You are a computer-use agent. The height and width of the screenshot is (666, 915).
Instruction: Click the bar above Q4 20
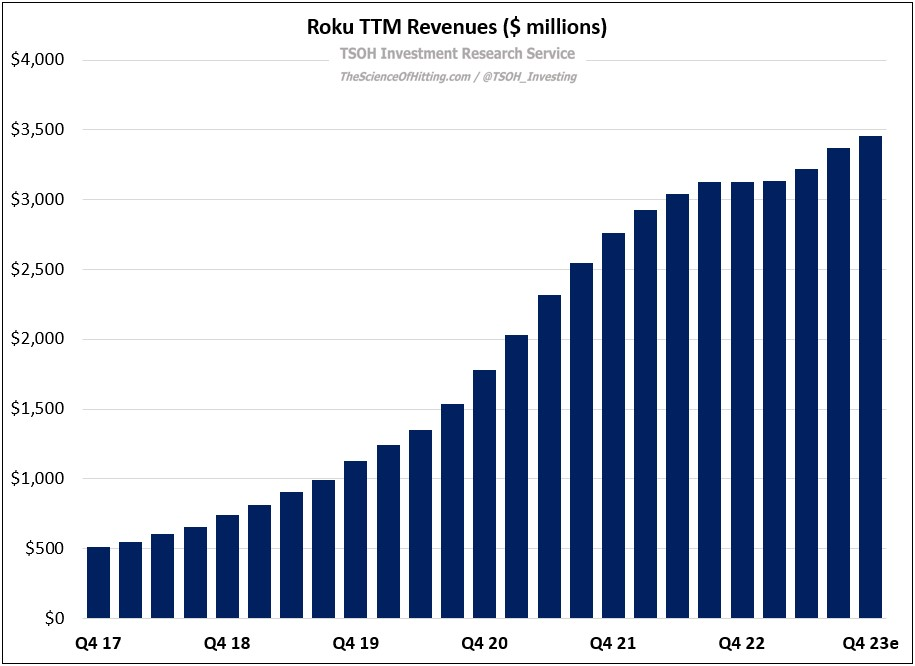484,494
